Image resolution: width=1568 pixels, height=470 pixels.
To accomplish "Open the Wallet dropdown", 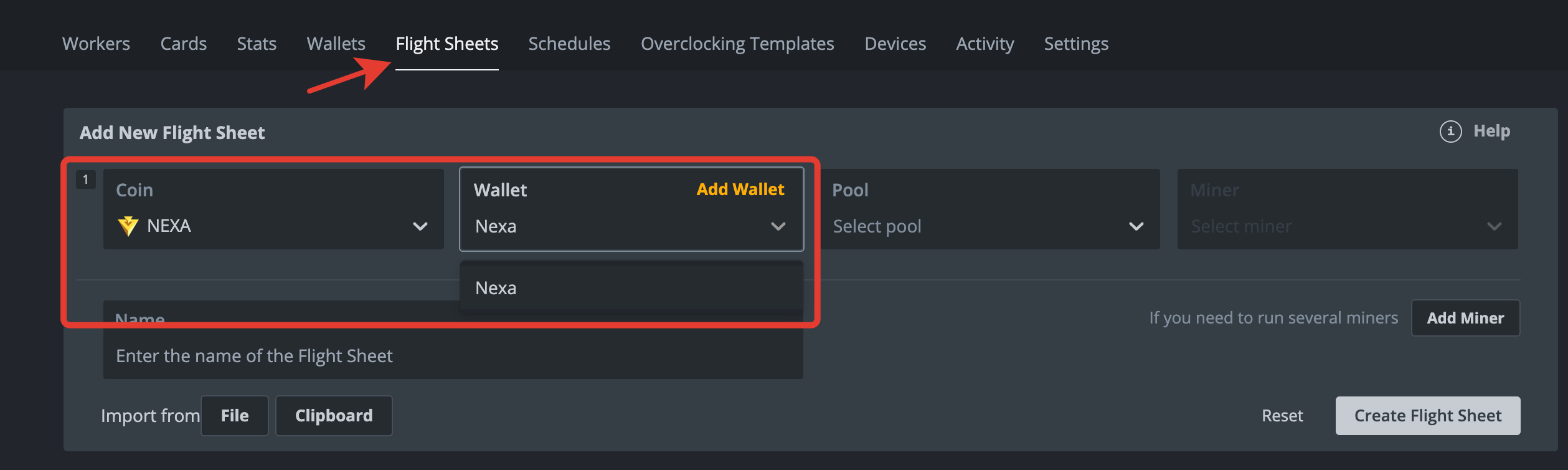I will (778, 226).
